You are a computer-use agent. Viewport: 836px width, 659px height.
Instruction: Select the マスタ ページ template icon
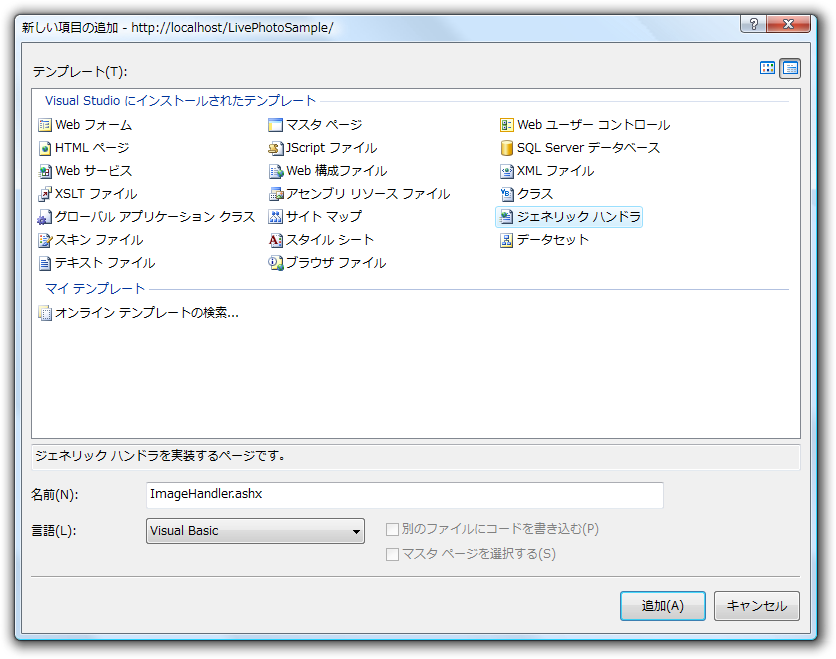[276, 125]
